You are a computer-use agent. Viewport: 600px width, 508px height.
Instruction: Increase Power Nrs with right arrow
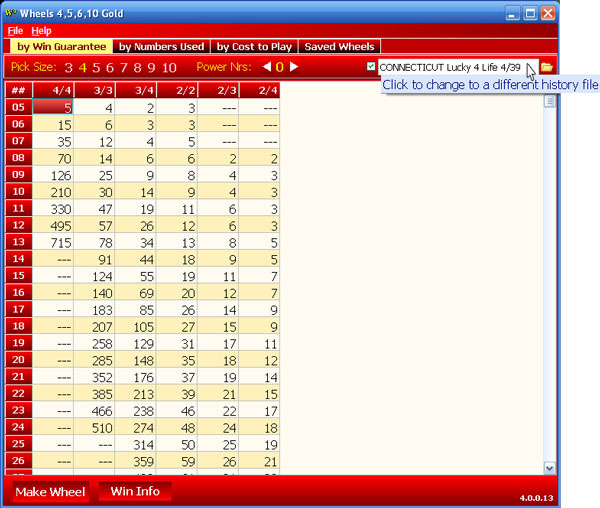293,67
